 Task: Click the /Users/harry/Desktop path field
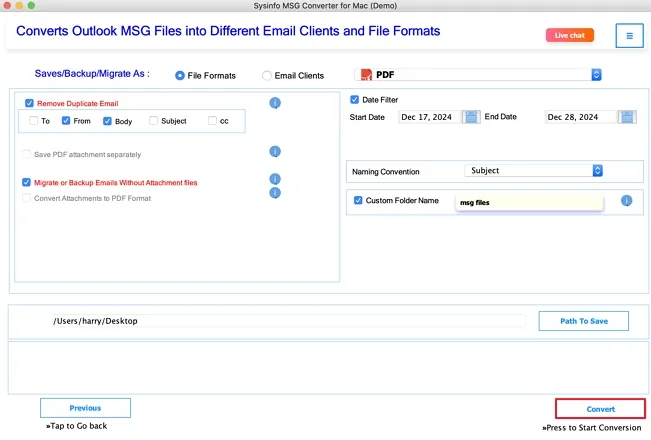tap(288, 321)
